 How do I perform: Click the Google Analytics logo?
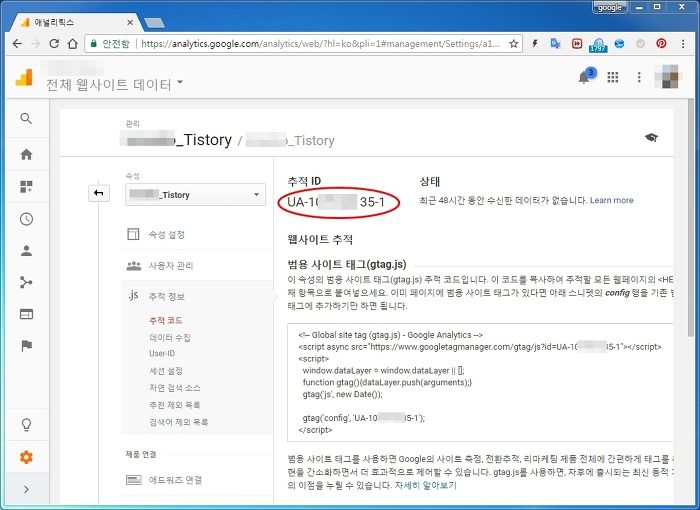tap(24, 77)
